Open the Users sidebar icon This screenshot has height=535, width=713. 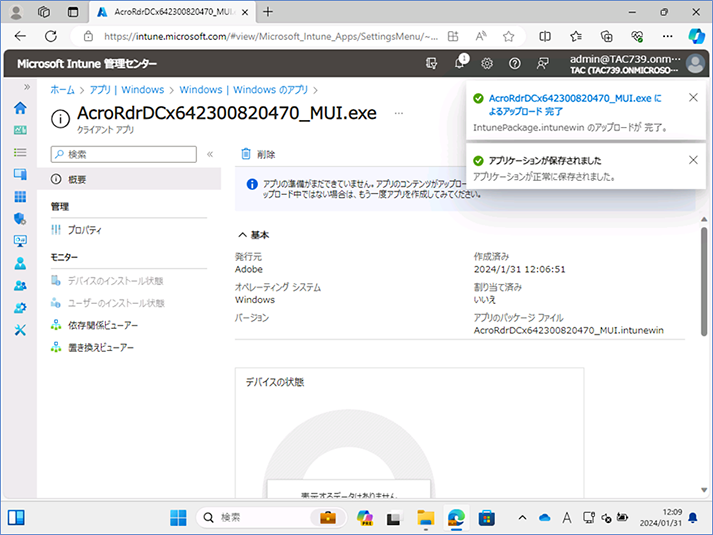(20, 263)
